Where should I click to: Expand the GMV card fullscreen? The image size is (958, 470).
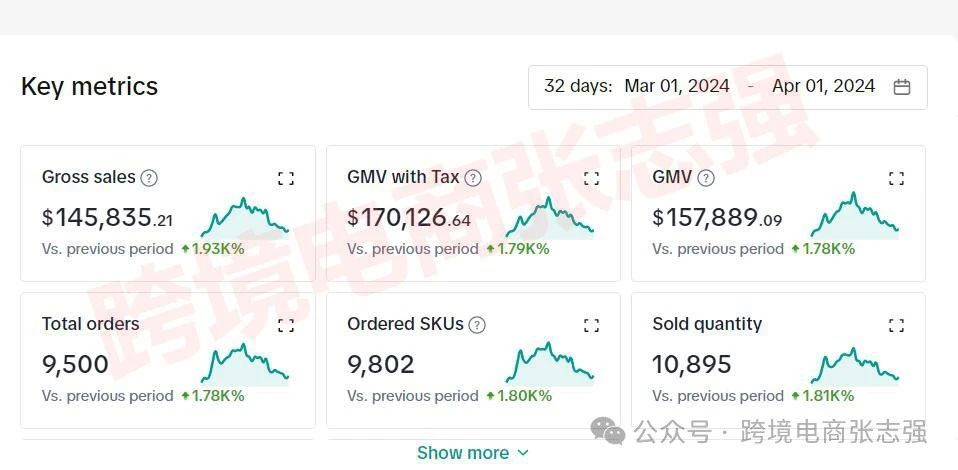pos(896,179)
